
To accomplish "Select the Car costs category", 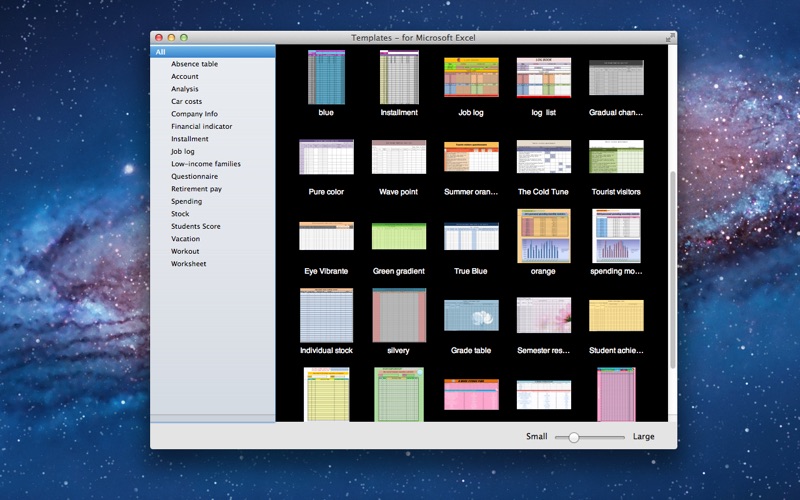I will click(186, 101).
